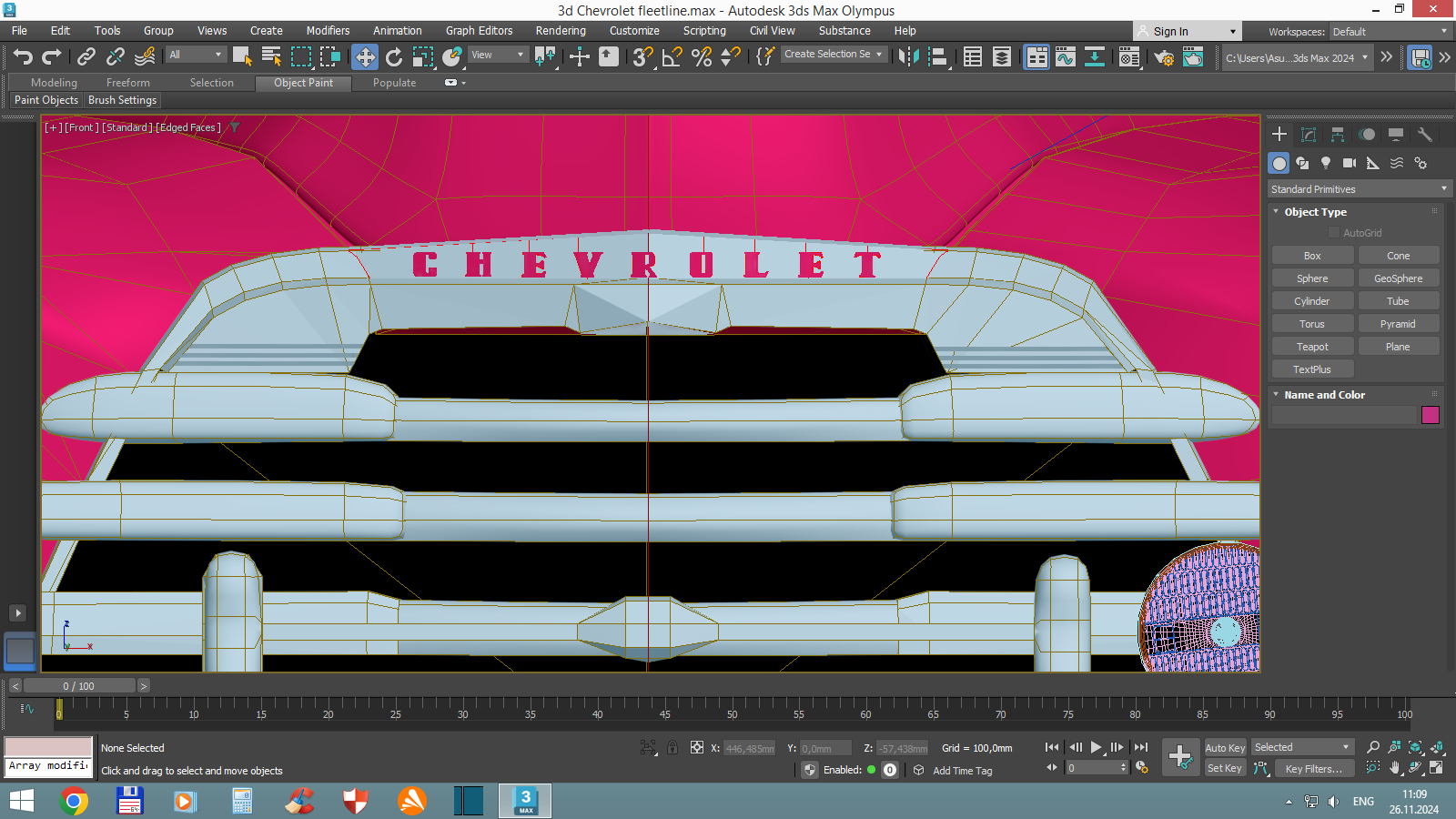Open the Standard Primitives category dropdown
This screenshot has width=1456, height=819.
click(1359, 189)
